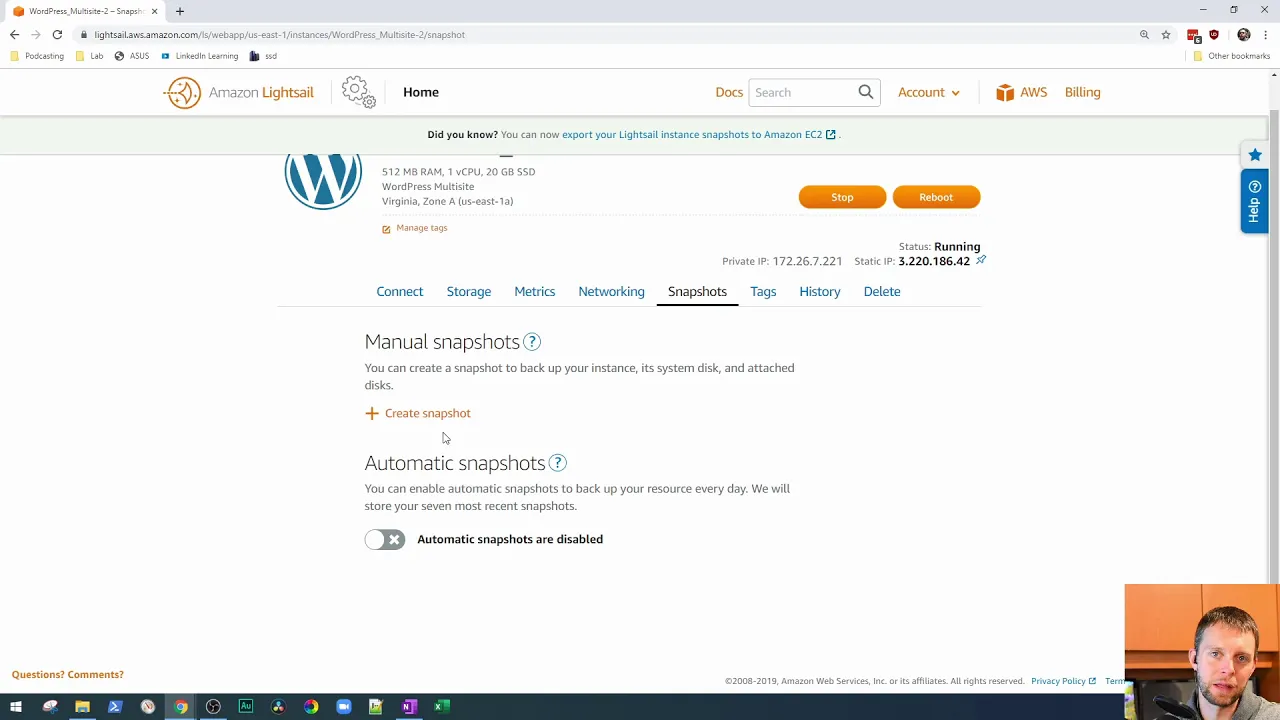Open DaVinci Resolve from the taskbar
Image resolution: width=1280 pixels, height=720 pixels.
click(278, 707)
